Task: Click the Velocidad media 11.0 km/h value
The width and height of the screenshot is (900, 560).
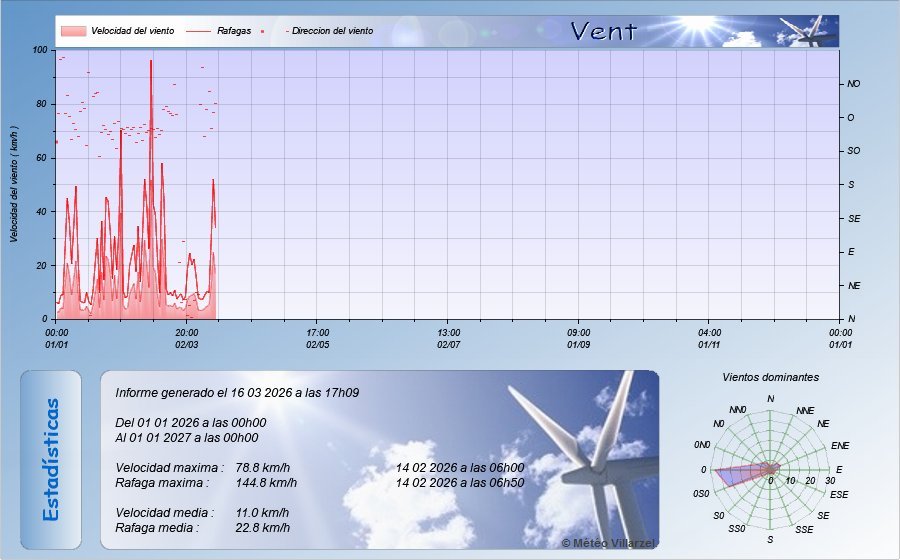Action: pyautogui.click(x=263, y=512)
